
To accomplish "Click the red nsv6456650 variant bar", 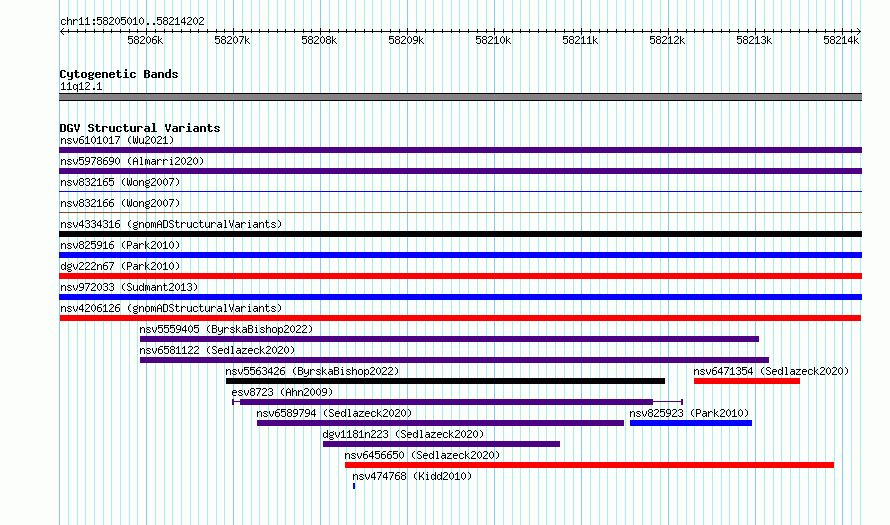I will click(x=589, y=465).
